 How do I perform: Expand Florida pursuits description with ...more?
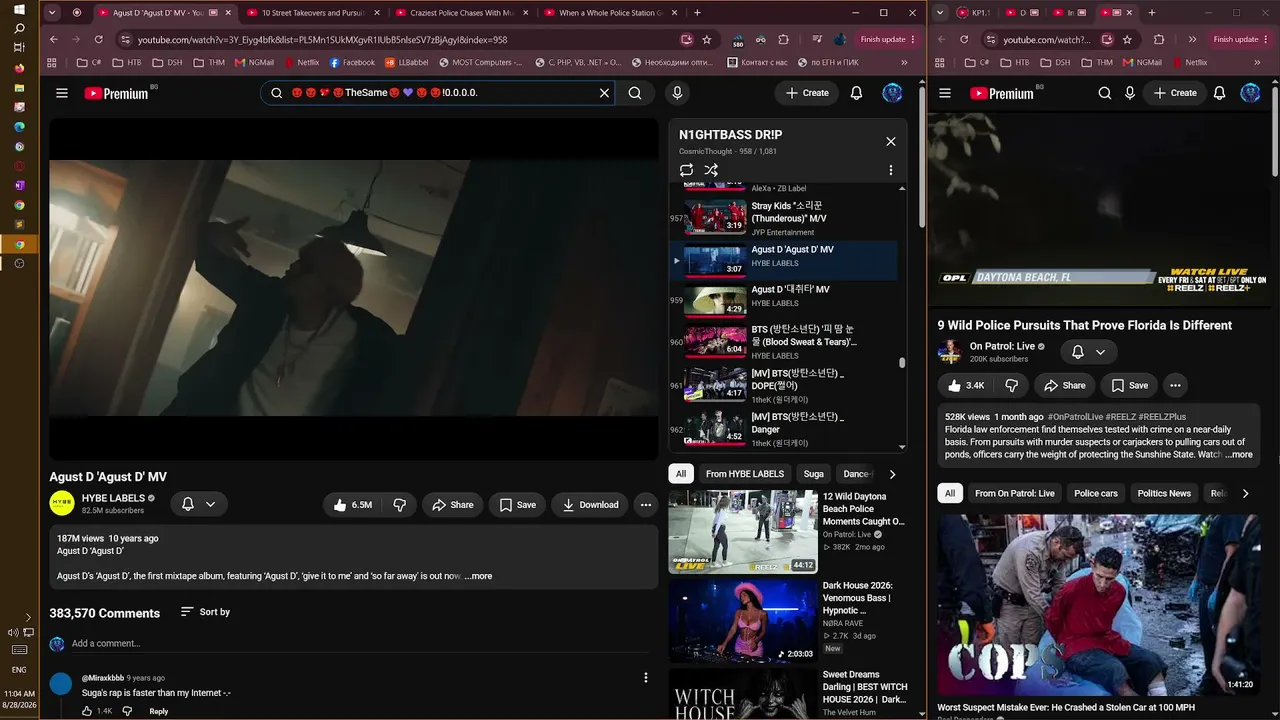[1239, 455]
